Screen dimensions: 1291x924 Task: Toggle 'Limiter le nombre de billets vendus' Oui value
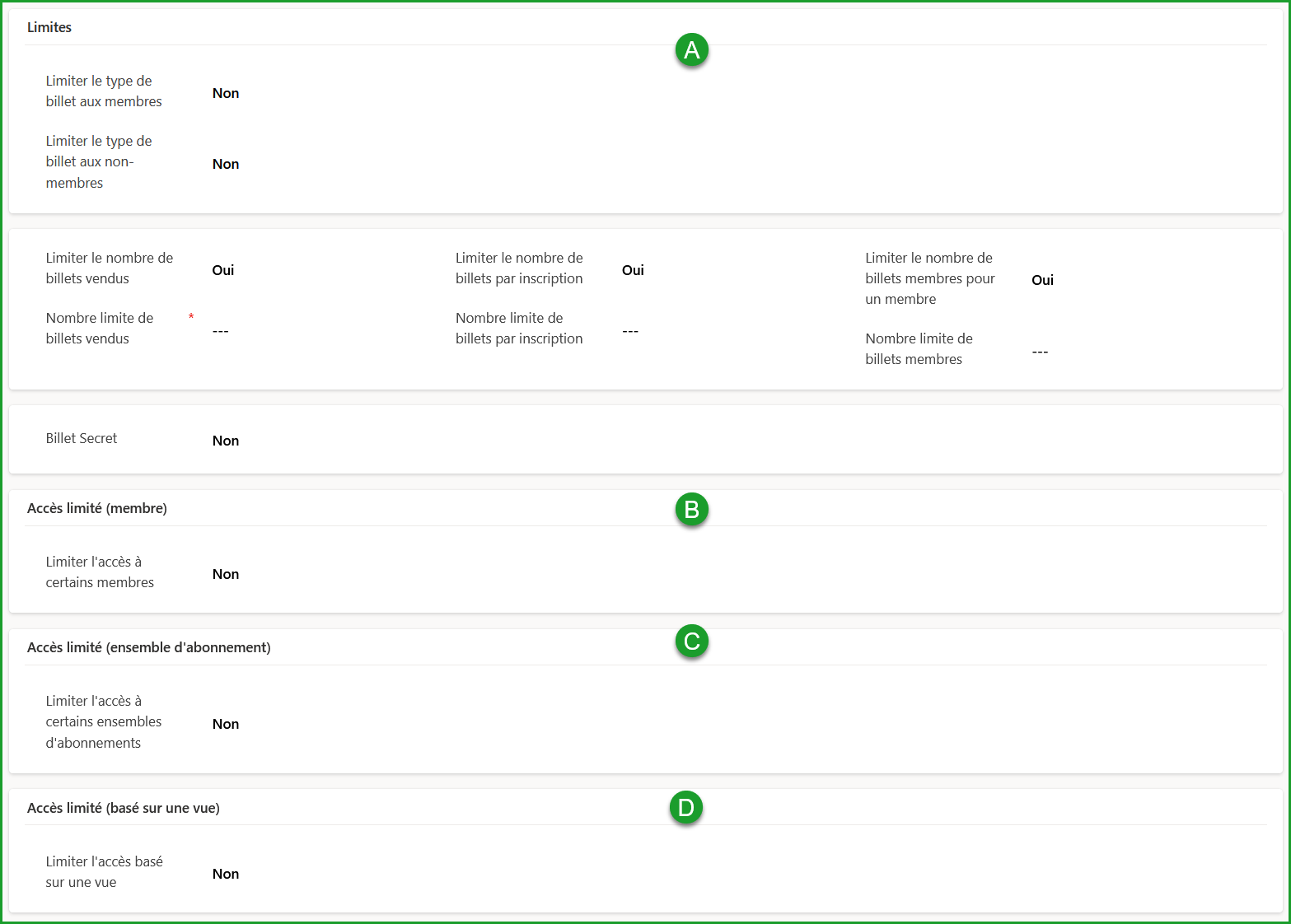click(x=223, y=270)
